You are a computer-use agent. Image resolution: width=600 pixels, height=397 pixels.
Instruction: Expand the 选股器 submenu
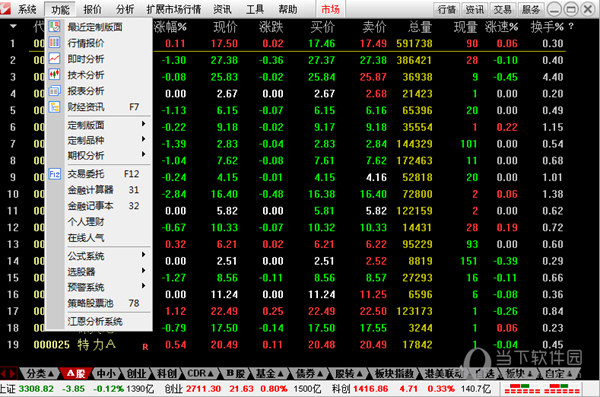point(143,270)
